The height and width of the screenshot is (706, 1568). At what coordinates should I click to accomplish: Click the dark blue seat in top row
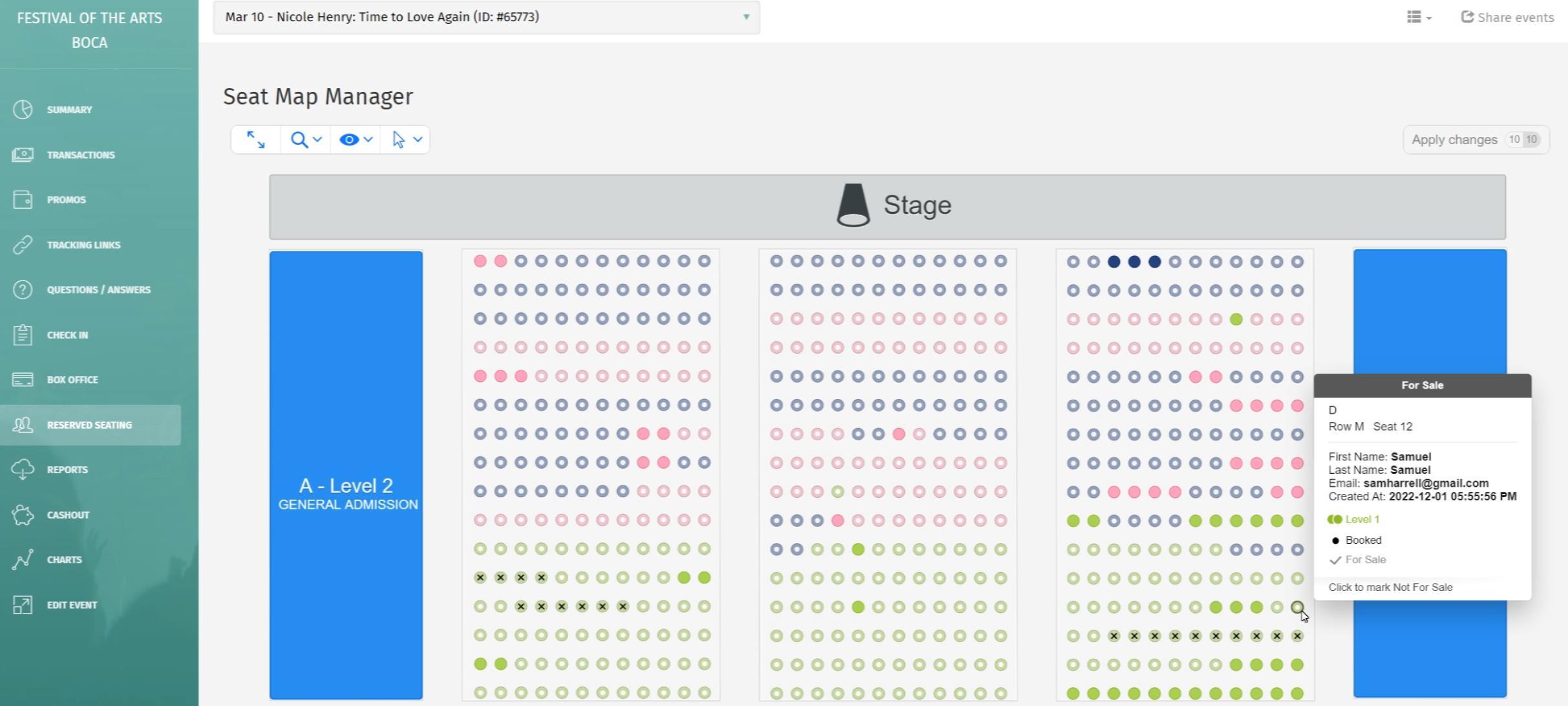coord(1134,262)
